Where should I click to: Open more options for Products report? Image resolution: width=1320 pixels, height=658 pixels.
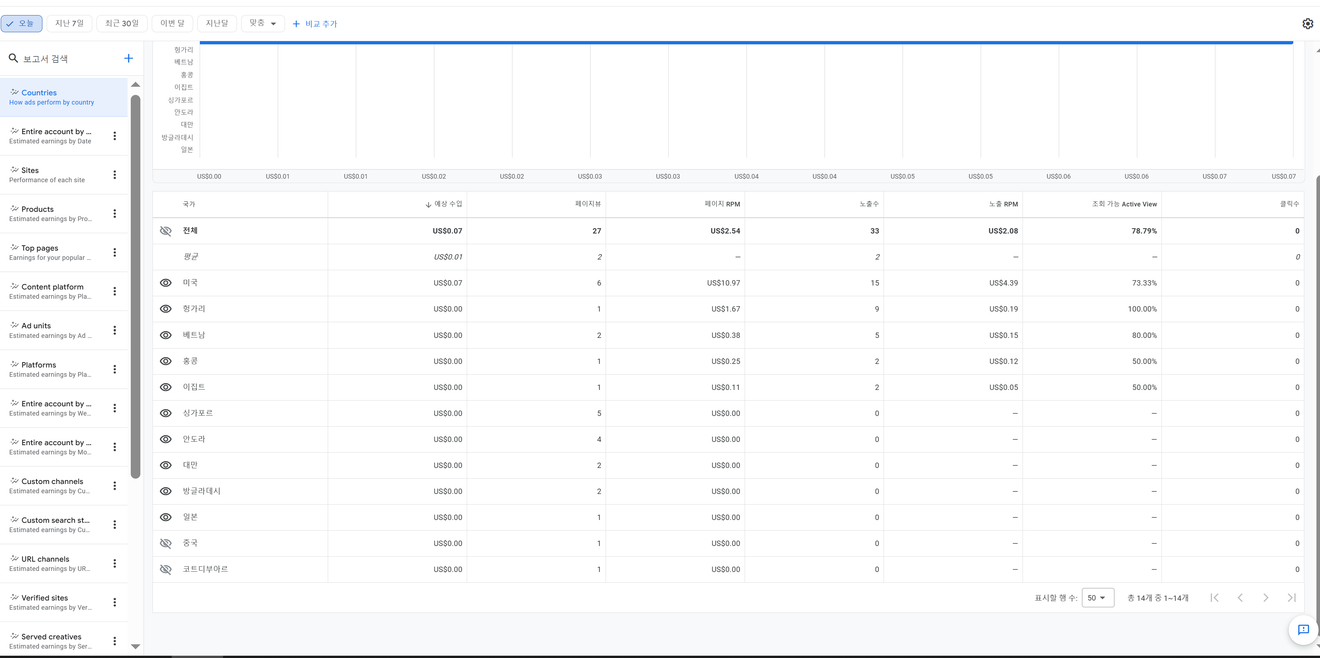[115, 214]
